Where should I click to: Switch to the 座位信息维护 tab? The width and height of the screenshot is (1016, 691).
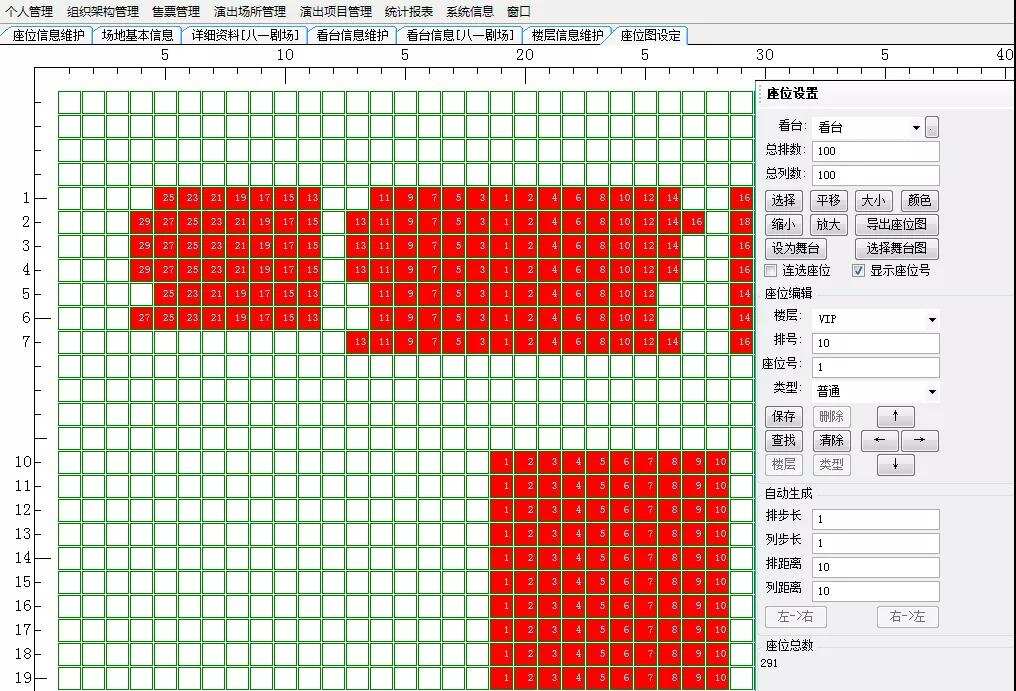(47, 33)
